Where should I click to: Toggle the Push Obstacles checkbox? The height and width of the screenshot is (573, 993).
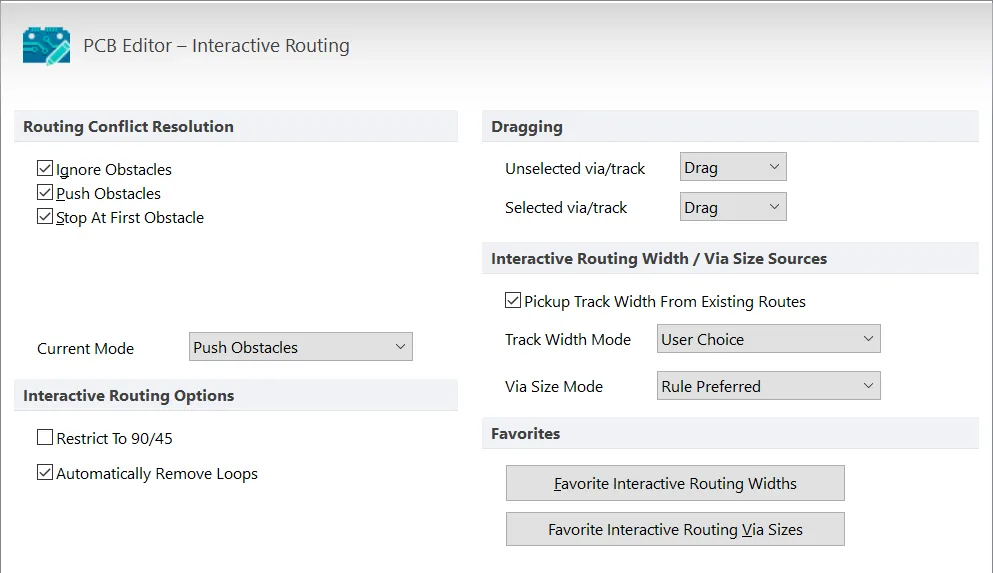point(45,193)
